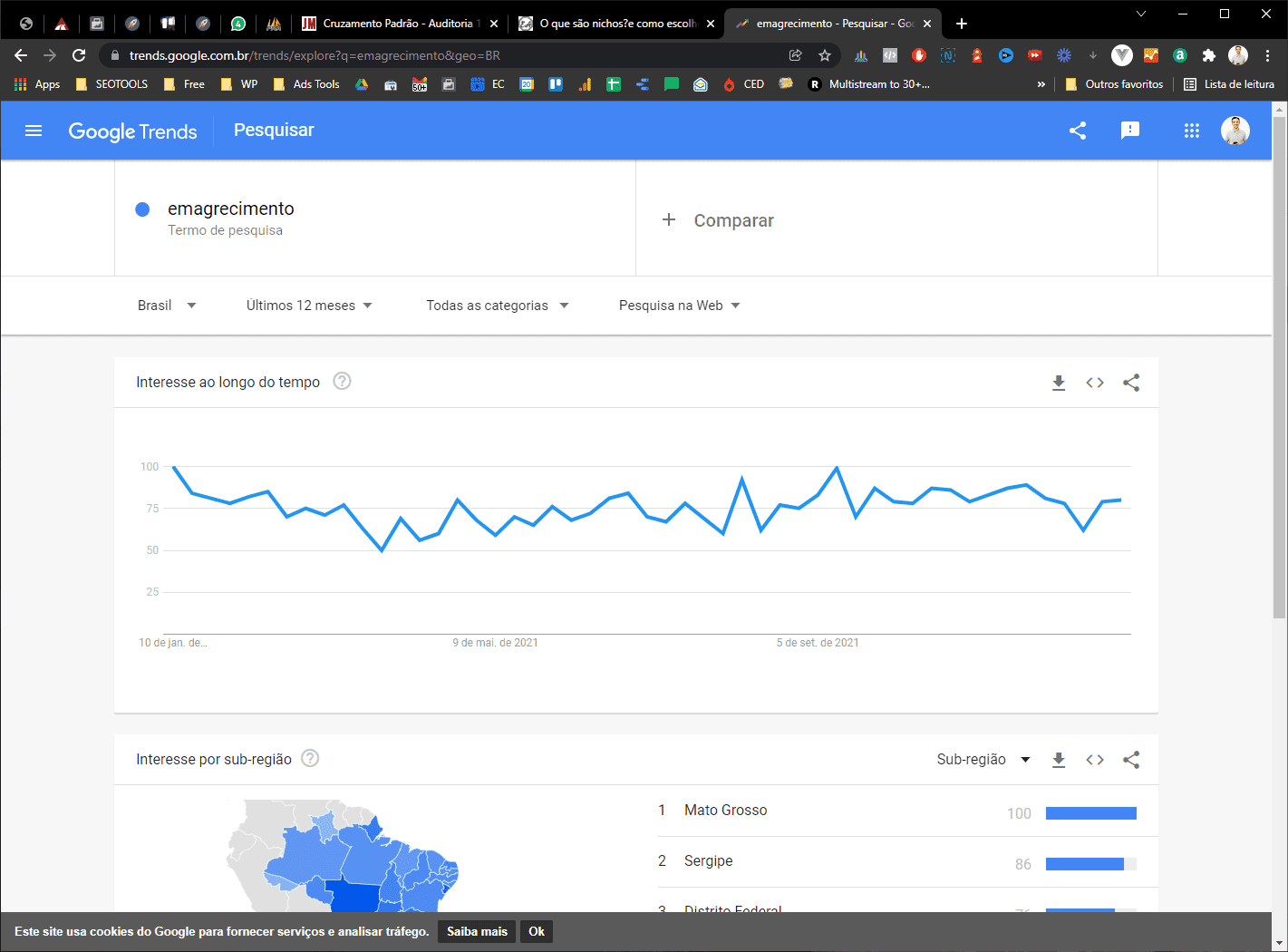
Task: Open the Chrome profile avatar in toolbar
Action: pyautogui.click(x=1238, y=55)
